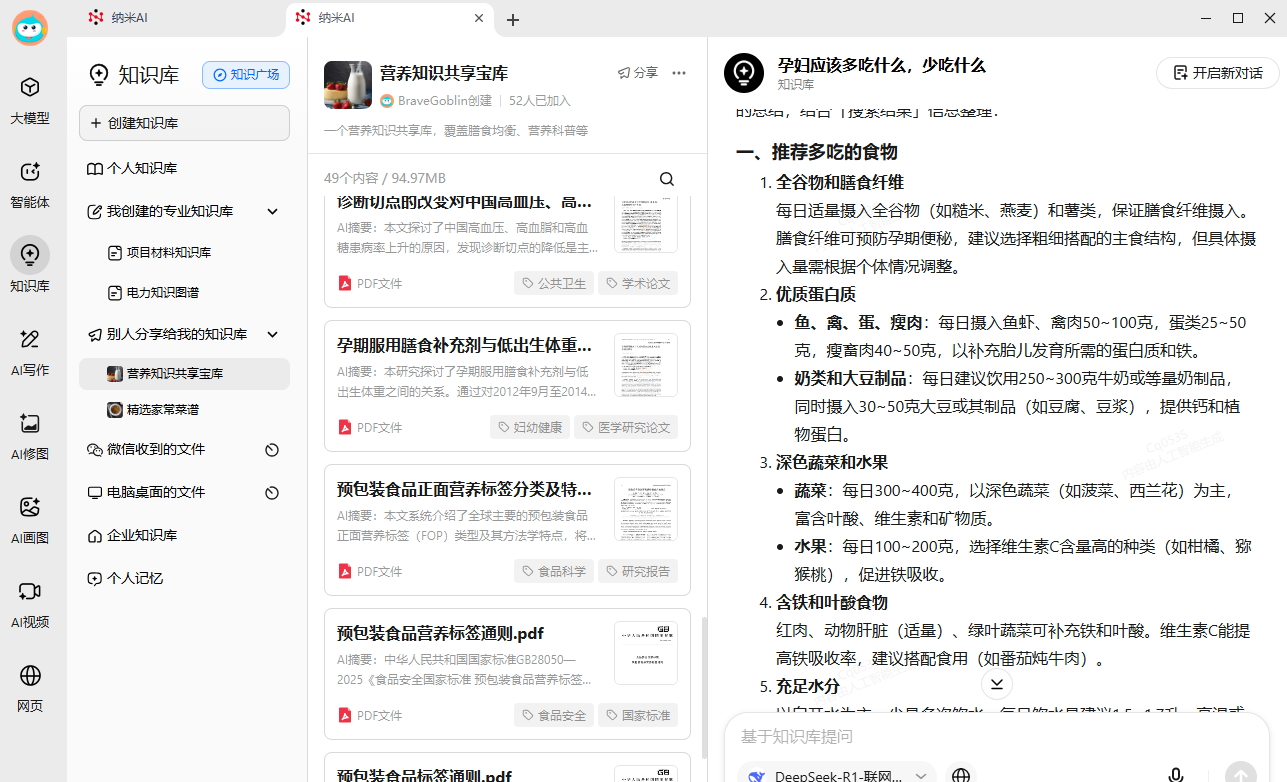Click sync icon beside 电脑桌面的文件
This screenshot has width=1287, height=782.
coord(272,493)
